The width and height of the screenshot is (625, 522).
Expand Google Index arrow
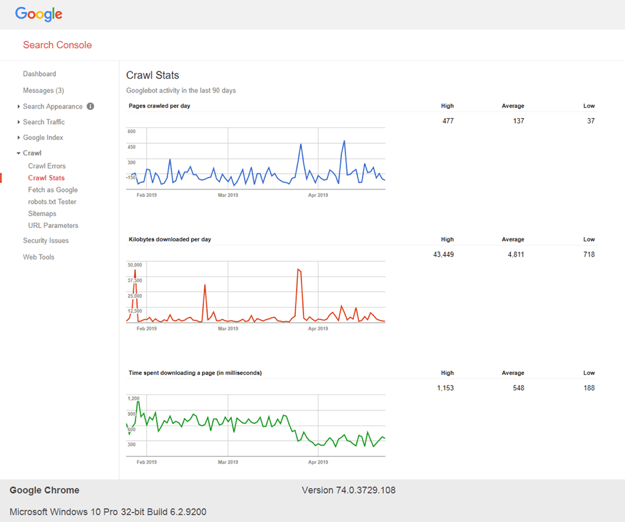coord(18,137)
